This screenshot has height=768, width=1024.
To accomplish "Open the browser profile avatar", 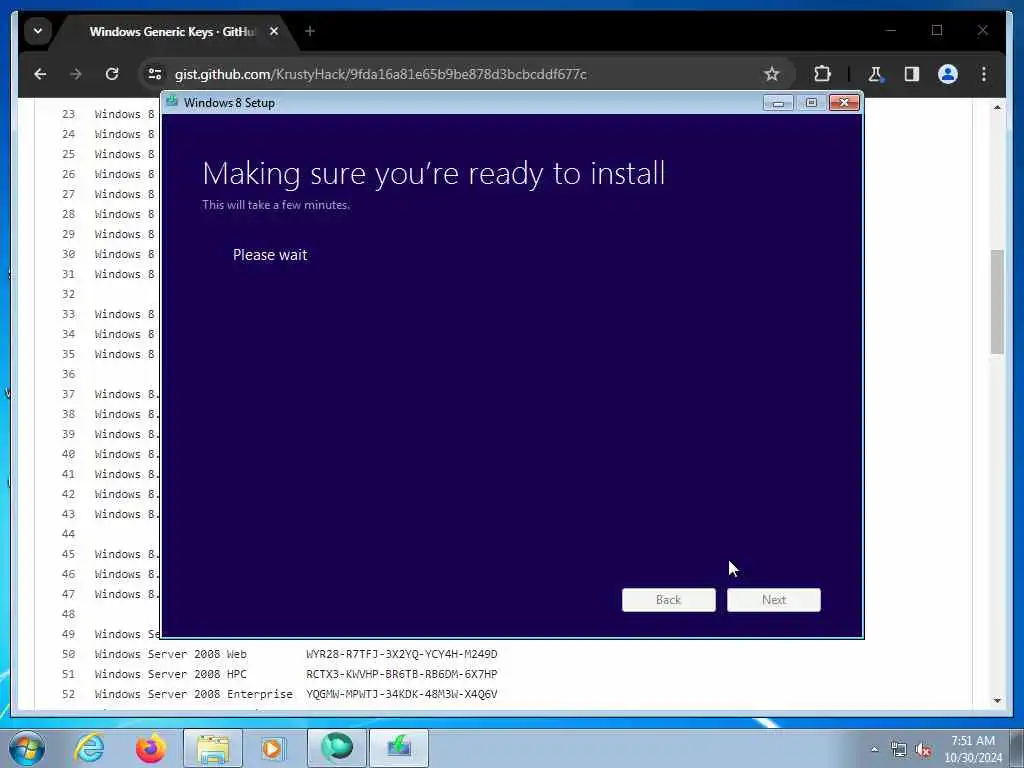I will (x=948, y=74).
